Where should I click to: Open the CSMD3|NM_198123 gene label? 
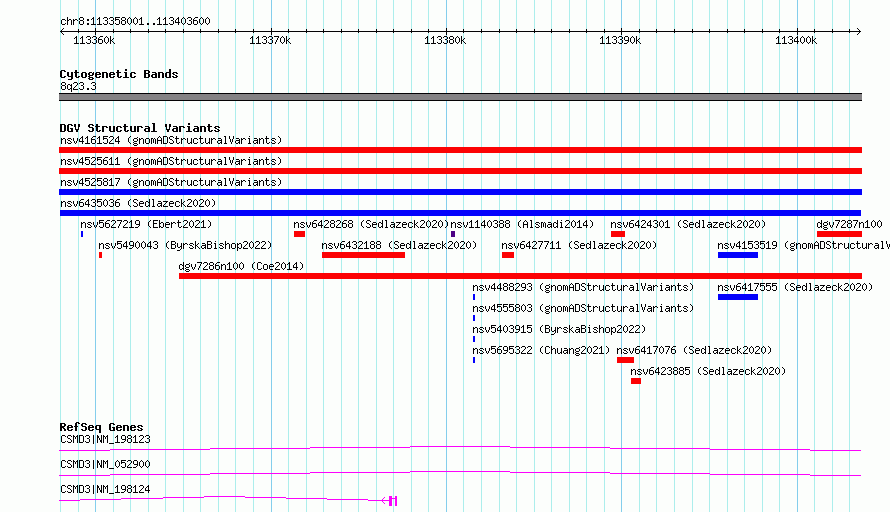[105, 439]
